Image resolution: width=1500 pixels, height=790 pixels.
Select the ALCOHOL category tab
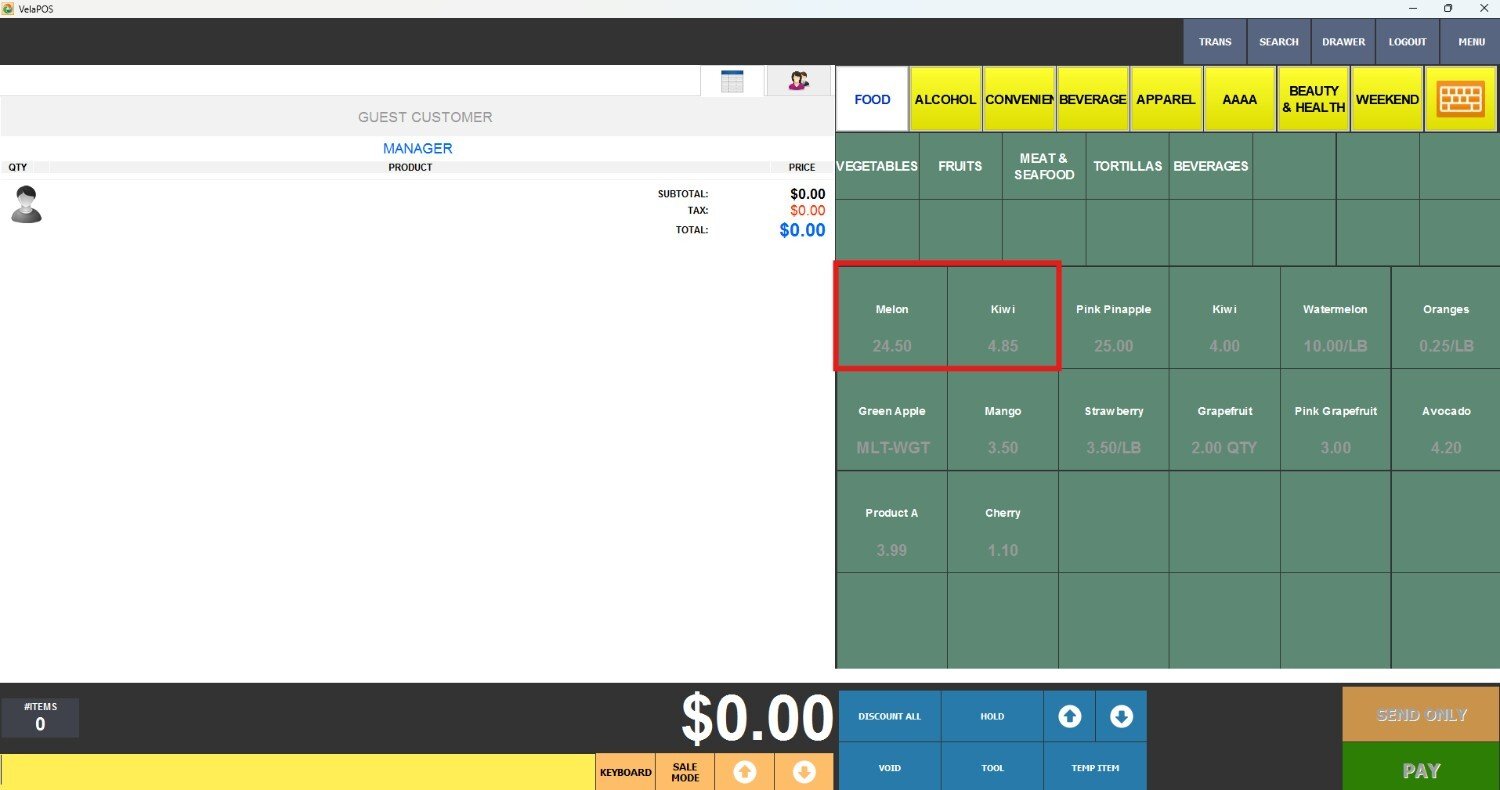point(945,99)
